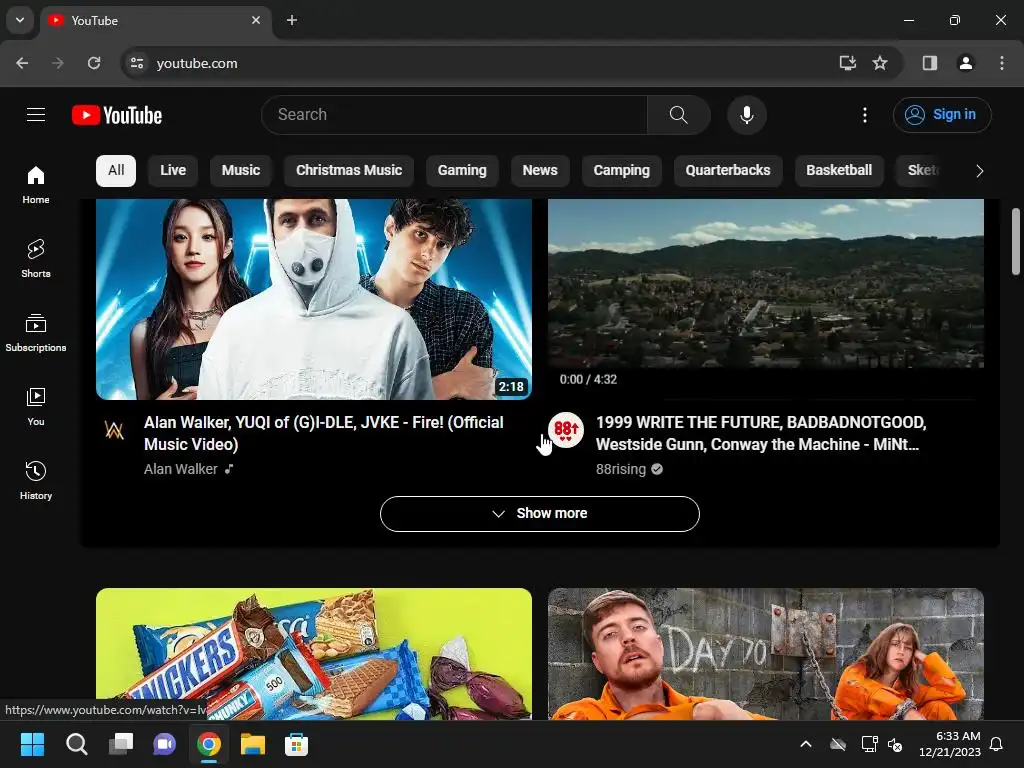The height and width of the screenshot is (768, 1024).
Task: Click the page vertical scrollbar
Action: pos(1016,242)
